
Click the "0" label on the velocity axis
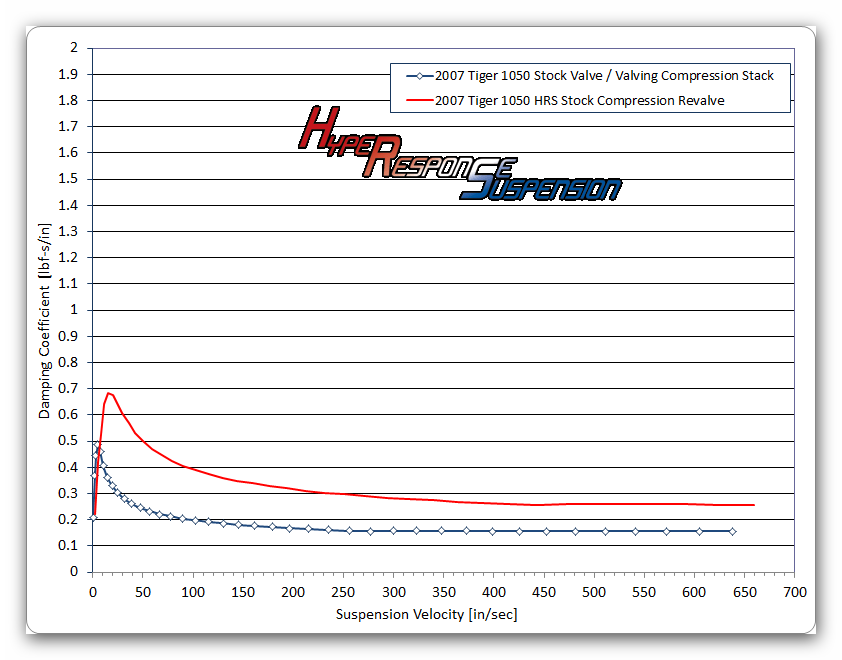(x=93, y=592)
